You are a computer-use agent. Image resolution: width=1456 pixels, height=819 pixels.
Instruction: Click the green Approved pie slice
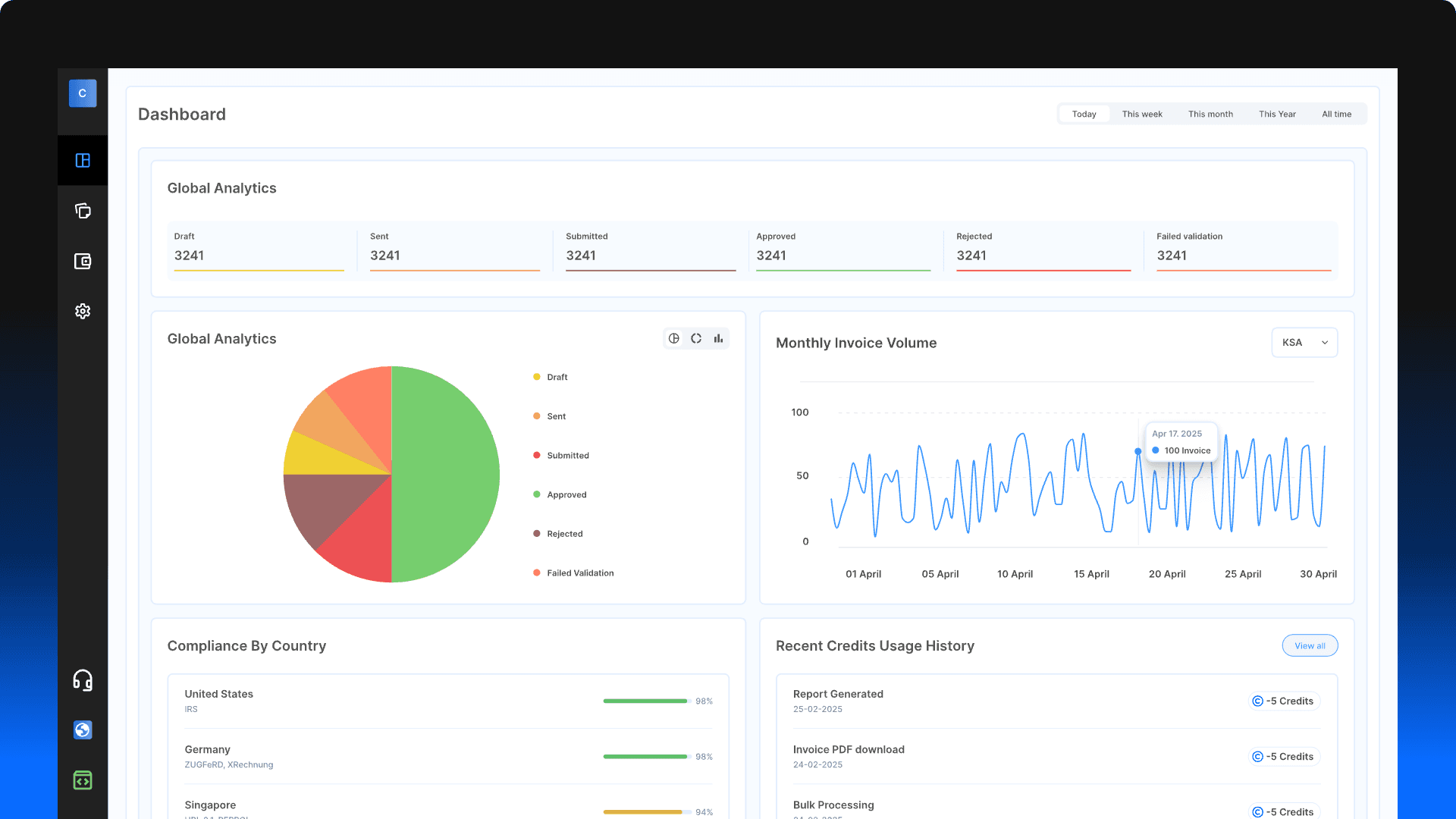pyautogui.click(x=447, y=475)
